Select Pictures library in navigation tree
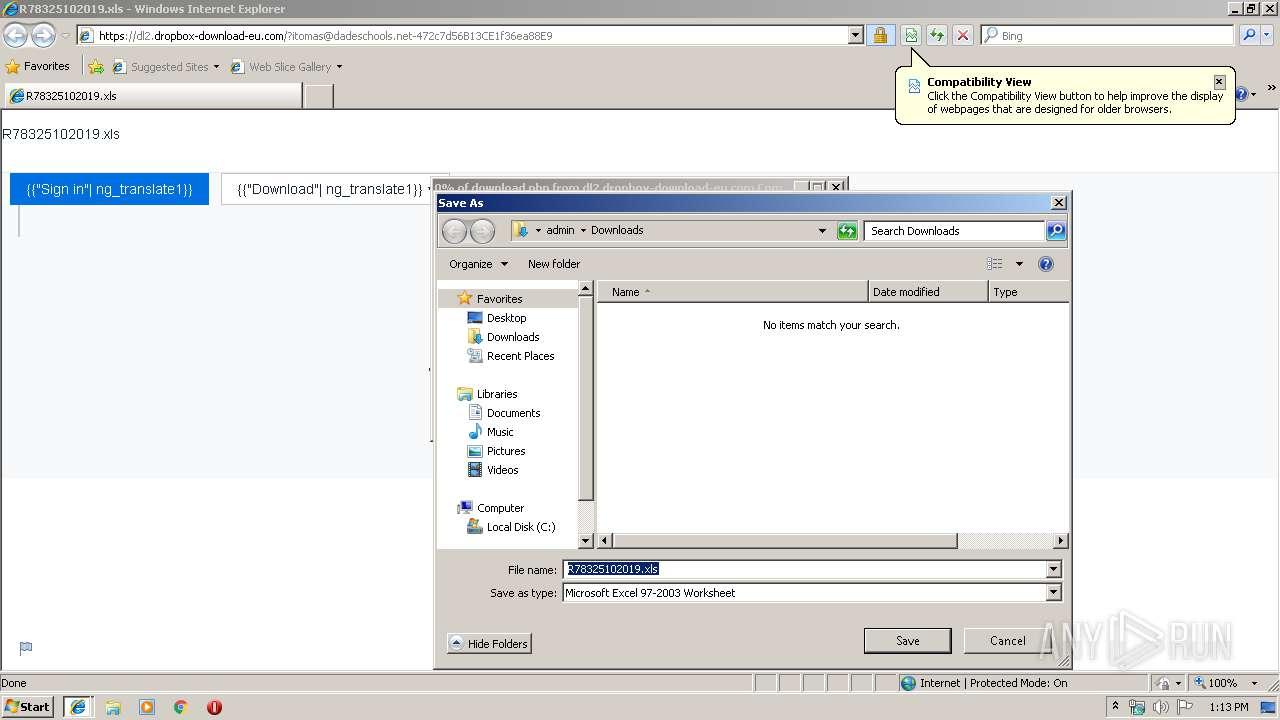Screen dimensions: 1280x720 click(x=506, y=451)
